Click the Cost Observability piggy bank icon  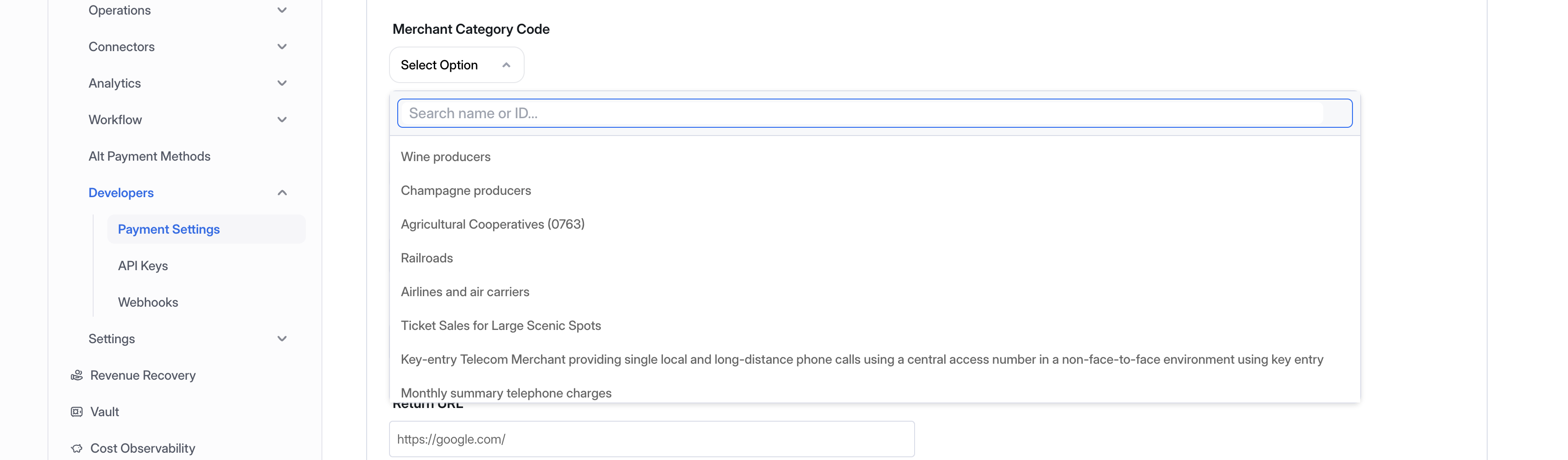point(77,449)
